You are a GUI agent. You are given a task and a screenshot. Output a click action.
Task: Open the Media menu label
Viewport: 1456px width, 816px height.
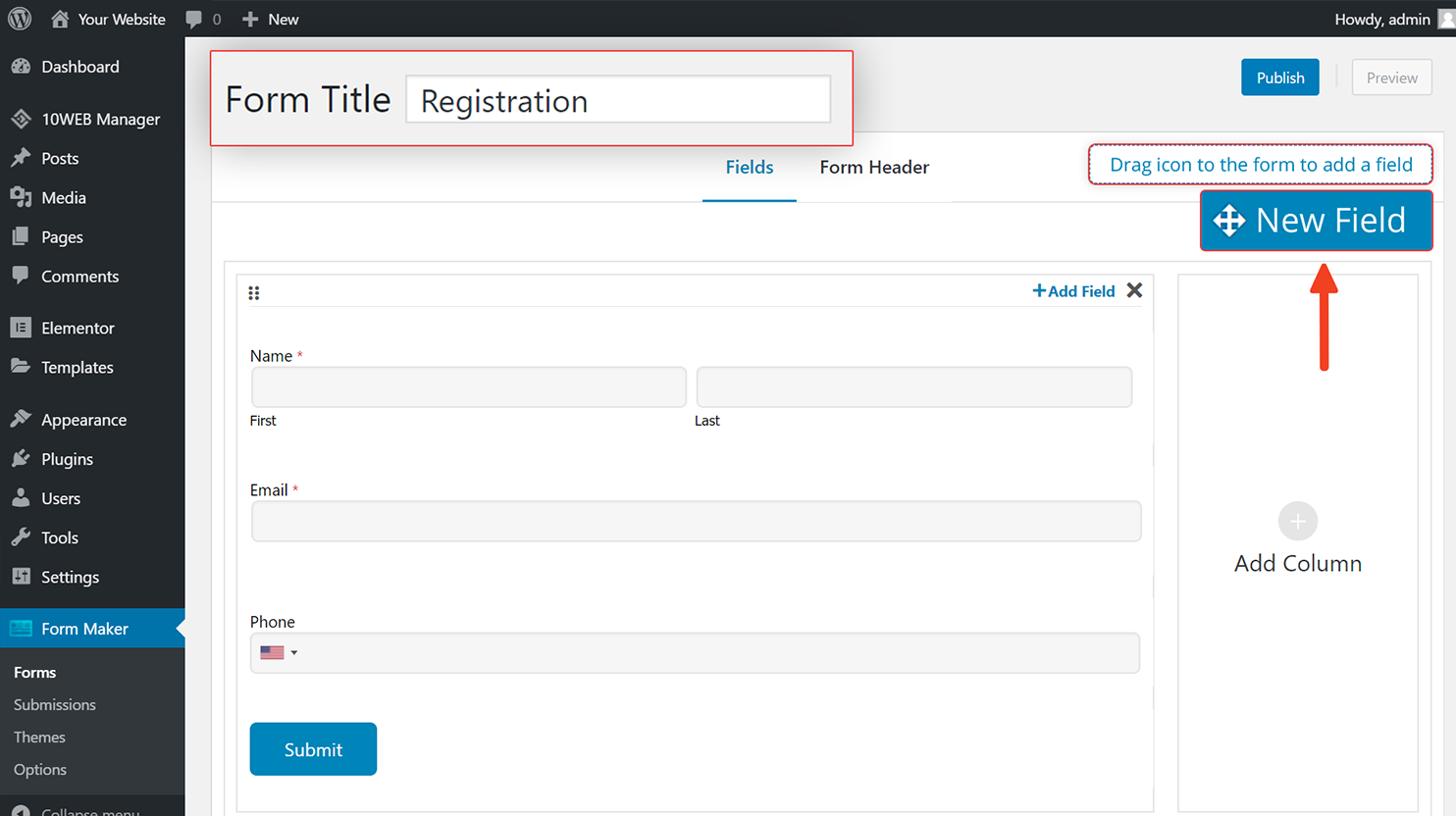click(64, 198)
